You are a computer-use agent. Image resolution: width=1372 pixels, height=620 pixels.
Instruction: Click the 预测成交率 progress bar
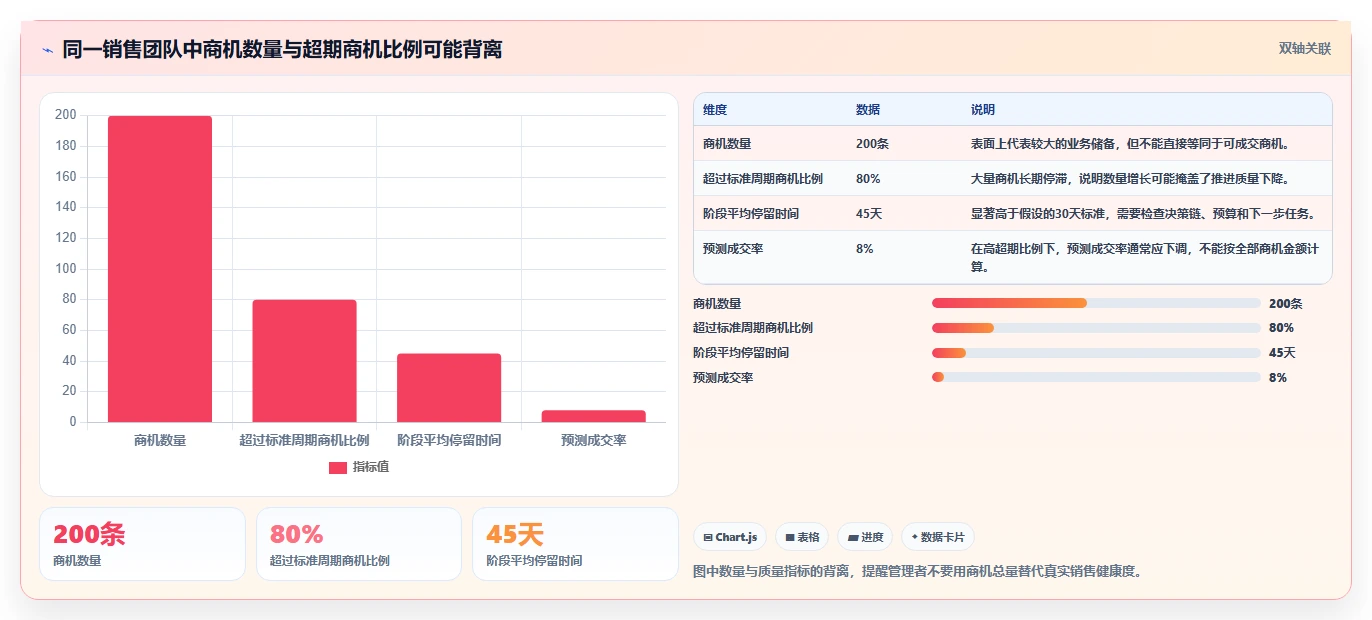(1096, 377)
